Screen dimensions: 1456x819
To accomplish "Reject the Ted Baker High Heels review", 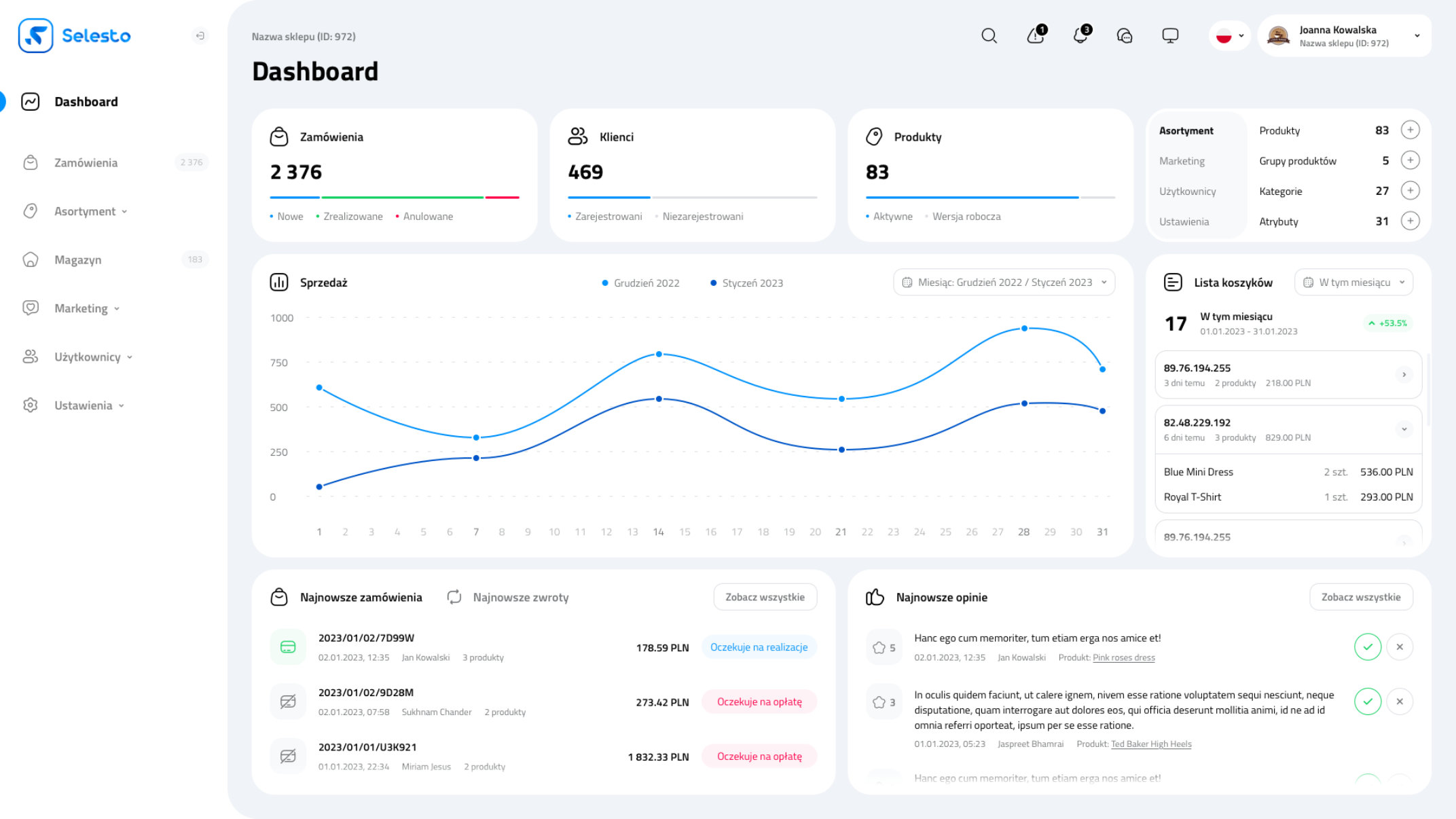I will pyautogui.click(x=1400, y=702).
